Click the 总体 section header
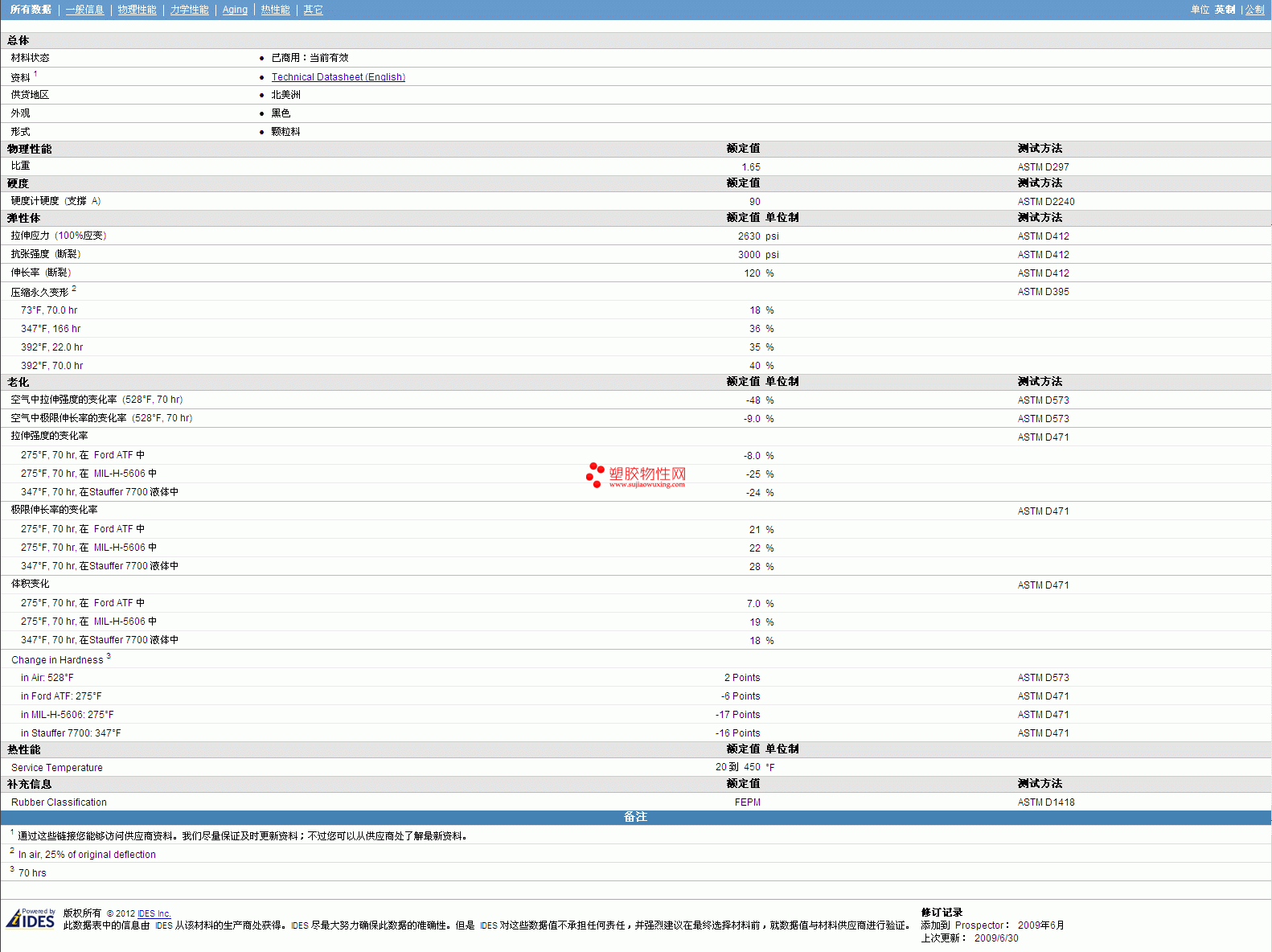Viewport: 1272px width, 952px height. [x=18, y=40]
